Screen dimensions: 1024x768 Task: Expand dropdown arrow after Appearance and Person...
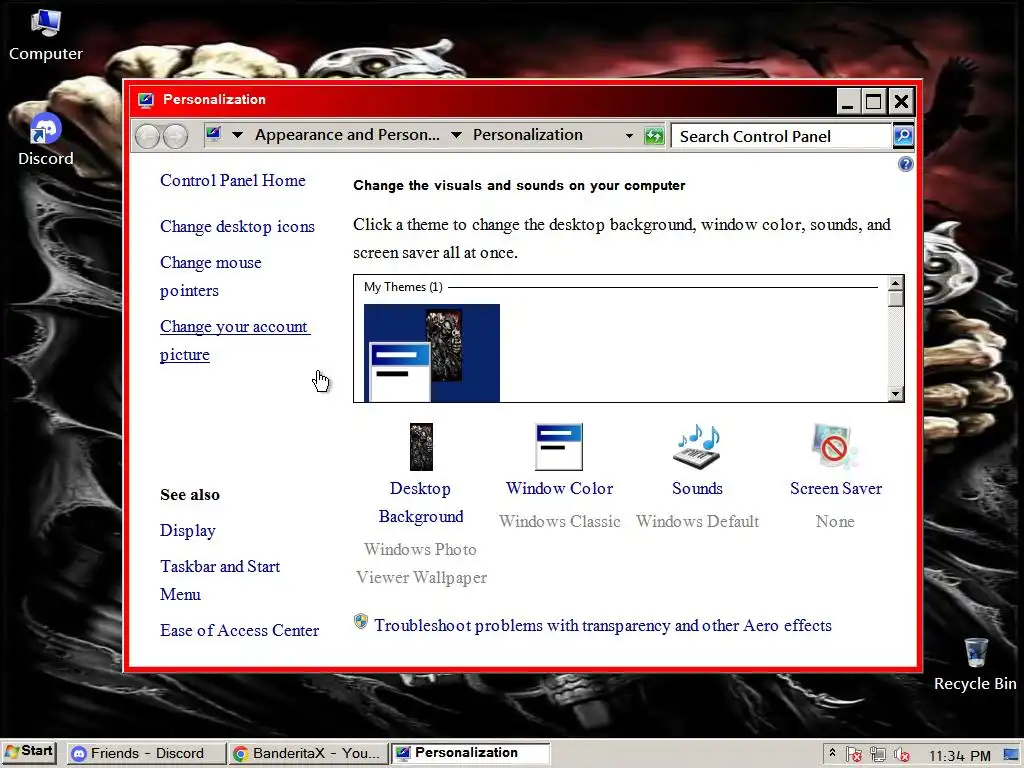456,135
